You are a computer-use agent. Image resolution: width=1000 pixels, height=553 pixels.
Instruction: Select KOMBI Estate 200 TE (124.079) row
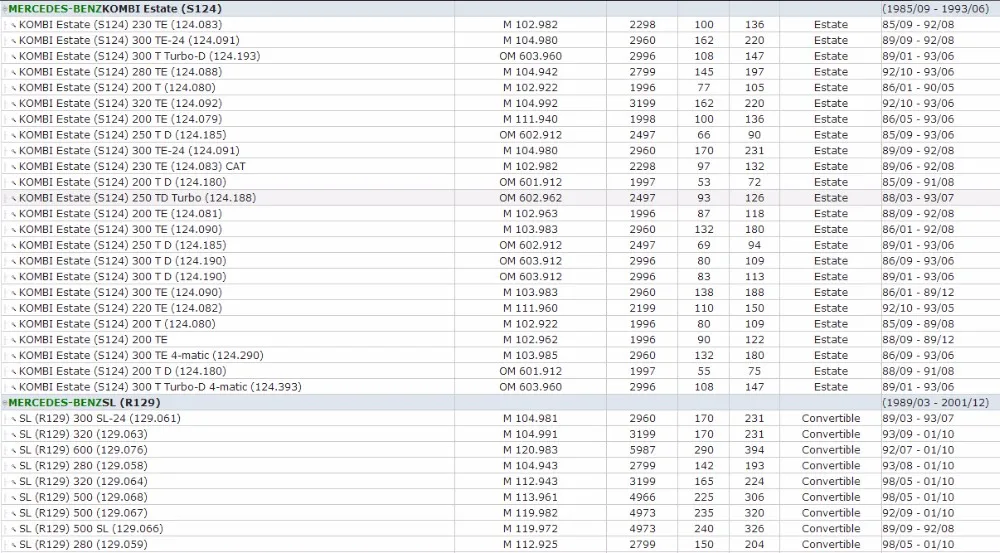point(500,119)
